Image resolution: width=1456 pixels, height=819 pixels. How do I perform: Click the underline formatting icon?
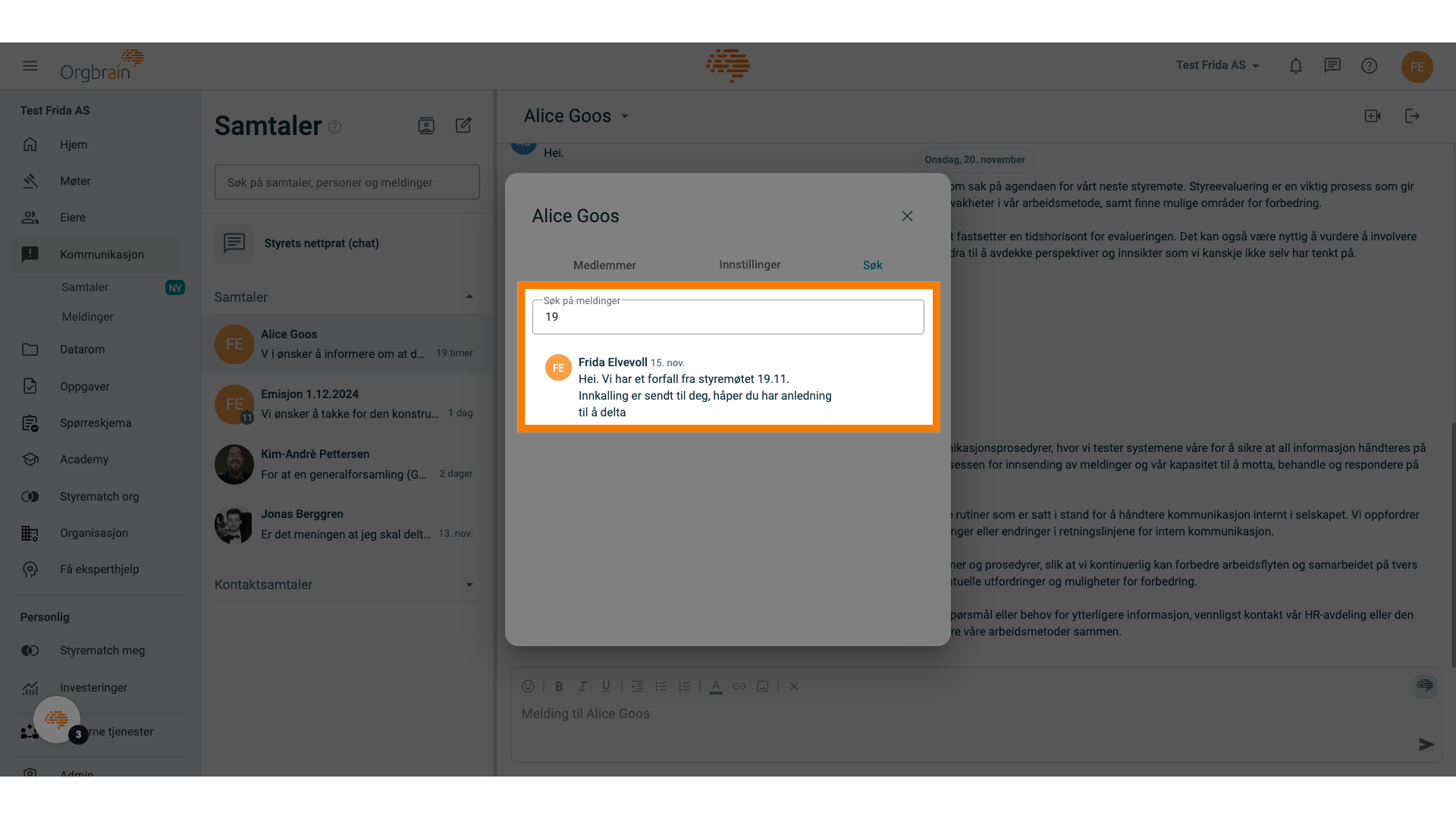(605, 685)
